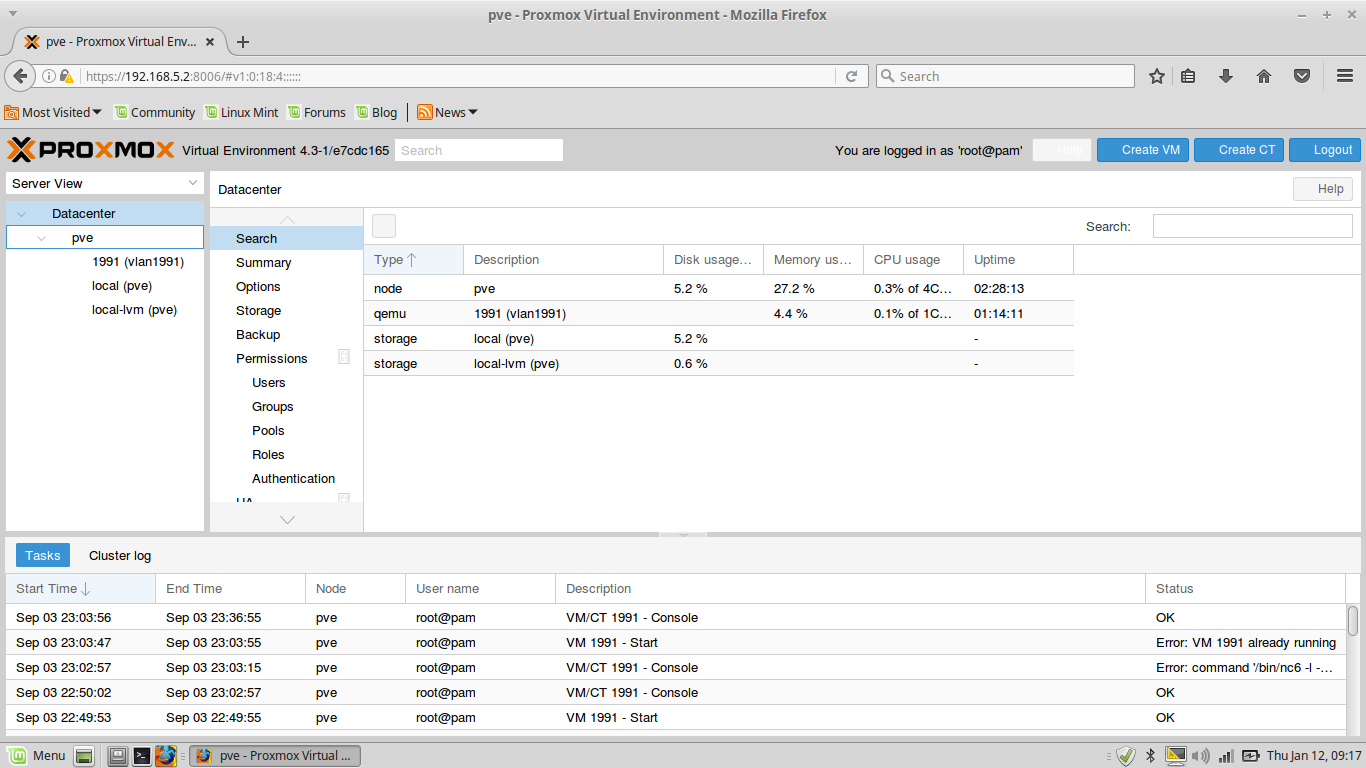Select VM 1991 (vlan1991) in tree
1366x768 pixels.
(x=138, y=262)
